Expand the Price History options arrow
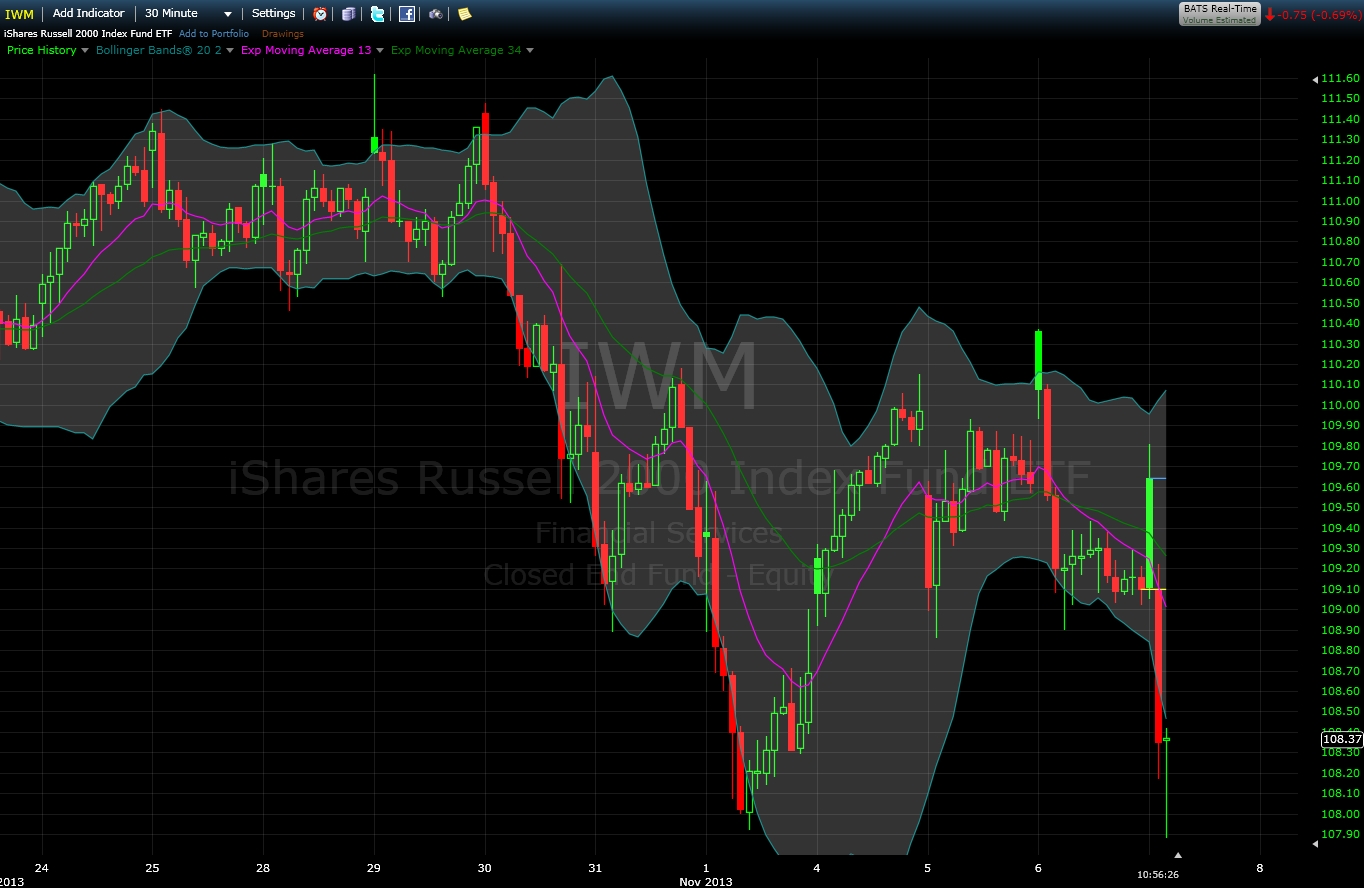1364x888 pixels. pyautogui.click(x=84, y=50)
